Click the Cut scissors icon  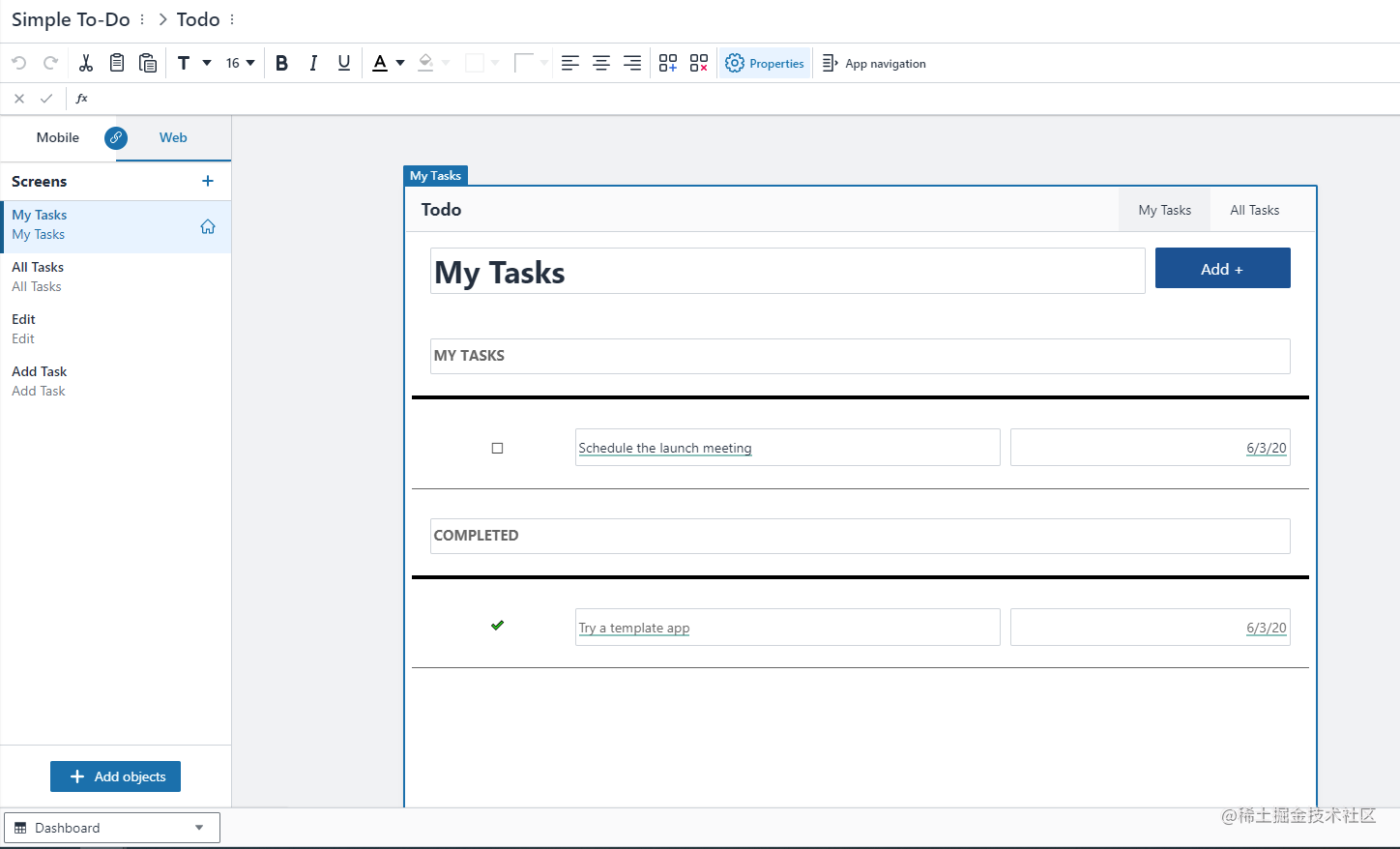(86, 63)
